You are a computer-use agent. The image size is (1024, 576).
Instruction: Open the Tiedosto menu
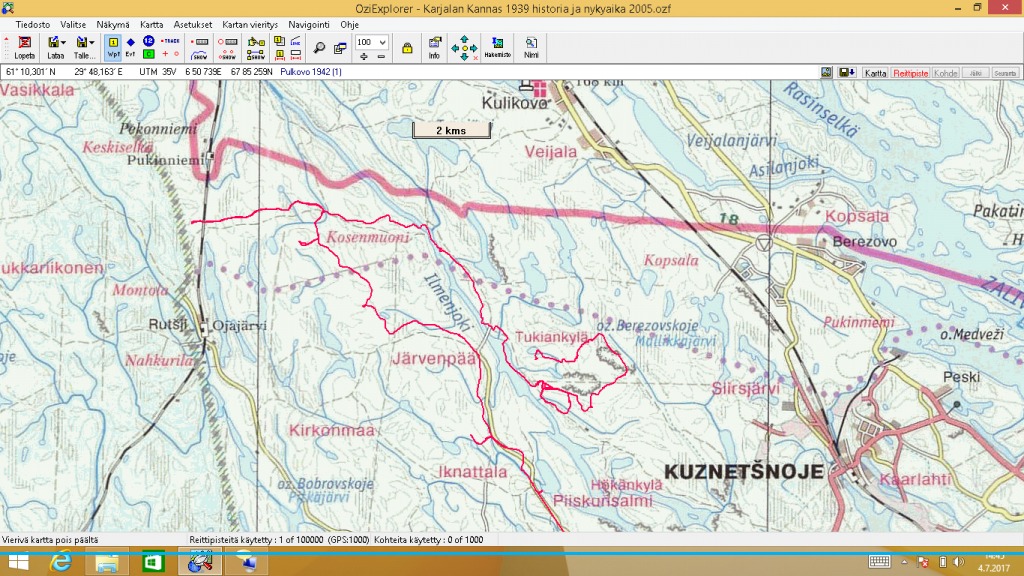pyautogui.click(x=32, y=23)
